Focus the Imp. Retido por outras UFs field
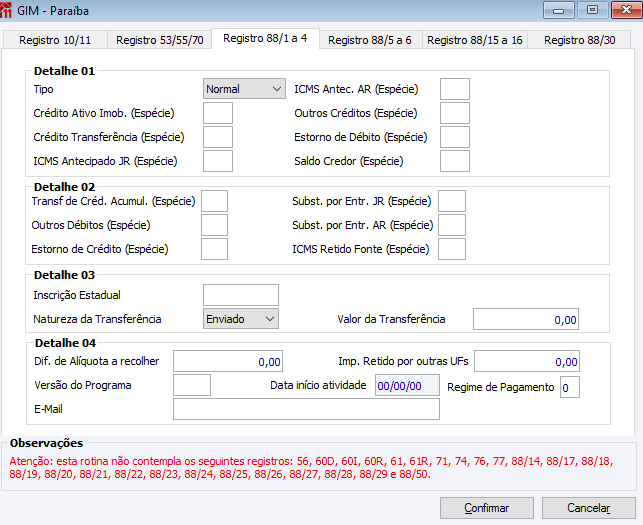The width and height of the screenshot is (643, 525). (x=527, y=361)
